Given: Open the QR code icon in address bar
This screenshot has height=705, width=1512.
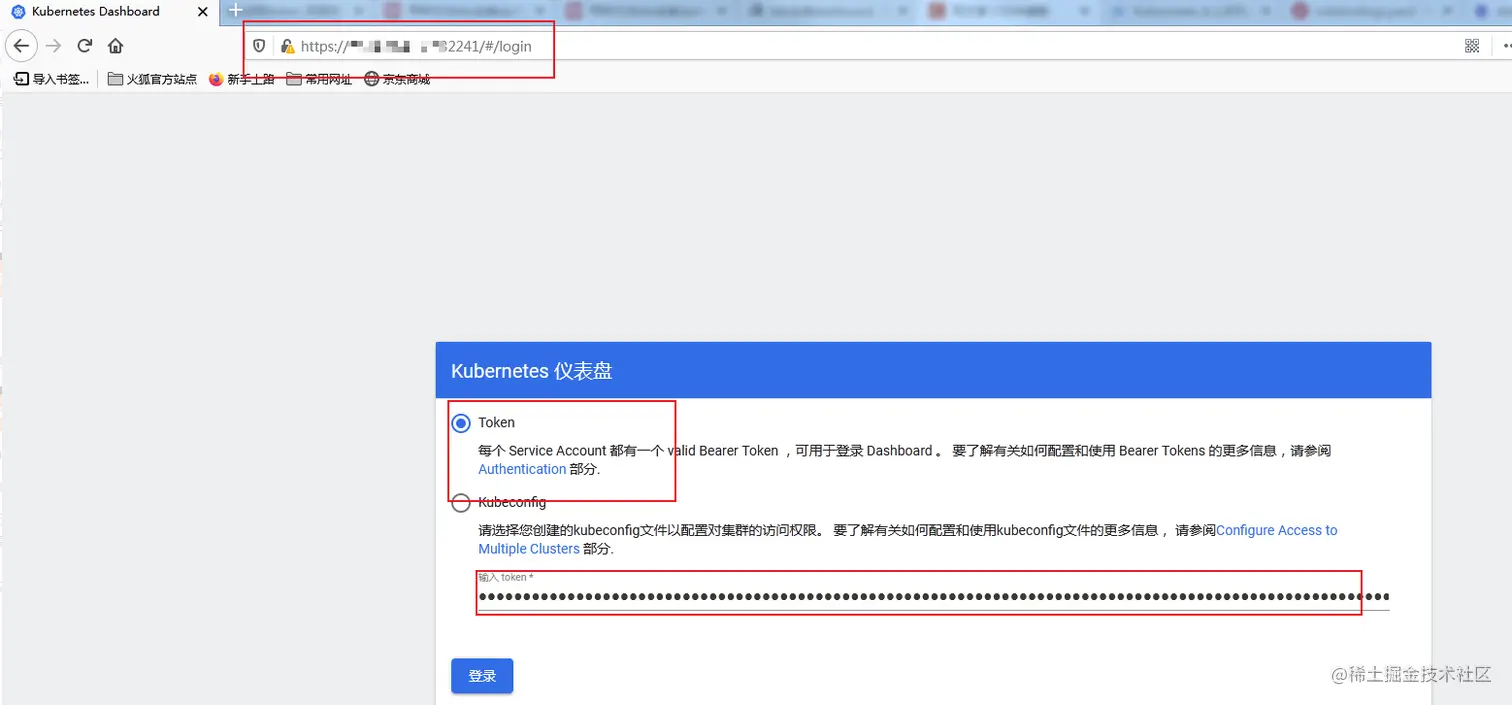Looking at the screenshot, I should pyautogui.click(x=1472, y=46).
